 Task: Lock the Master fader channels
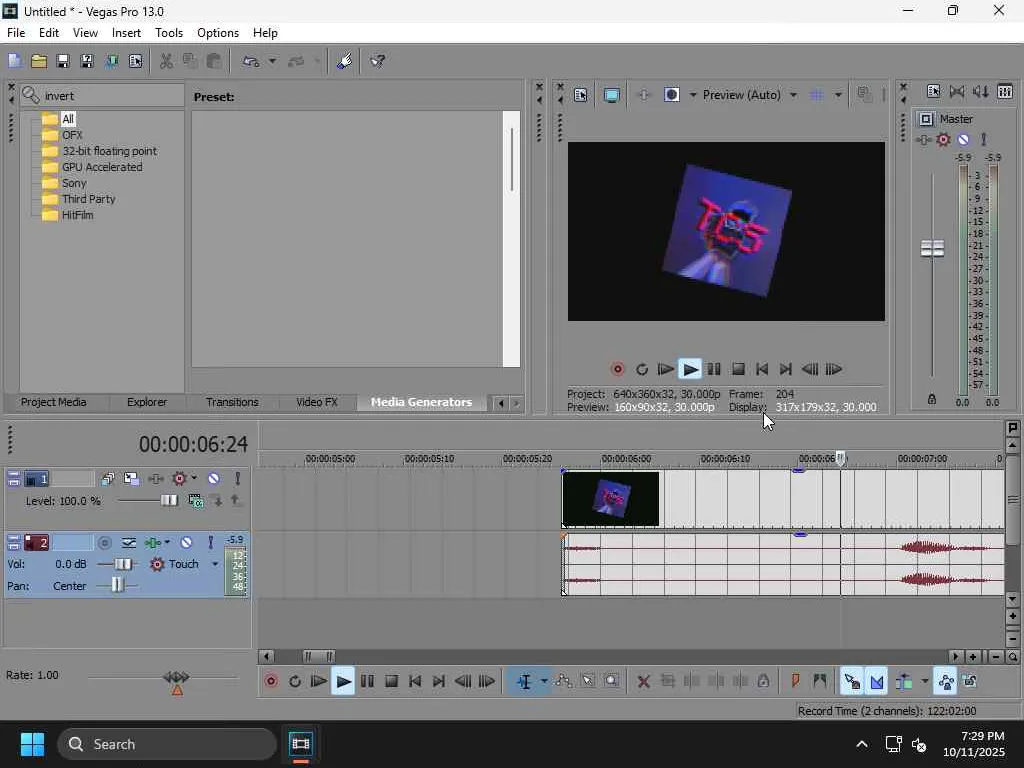932,399
